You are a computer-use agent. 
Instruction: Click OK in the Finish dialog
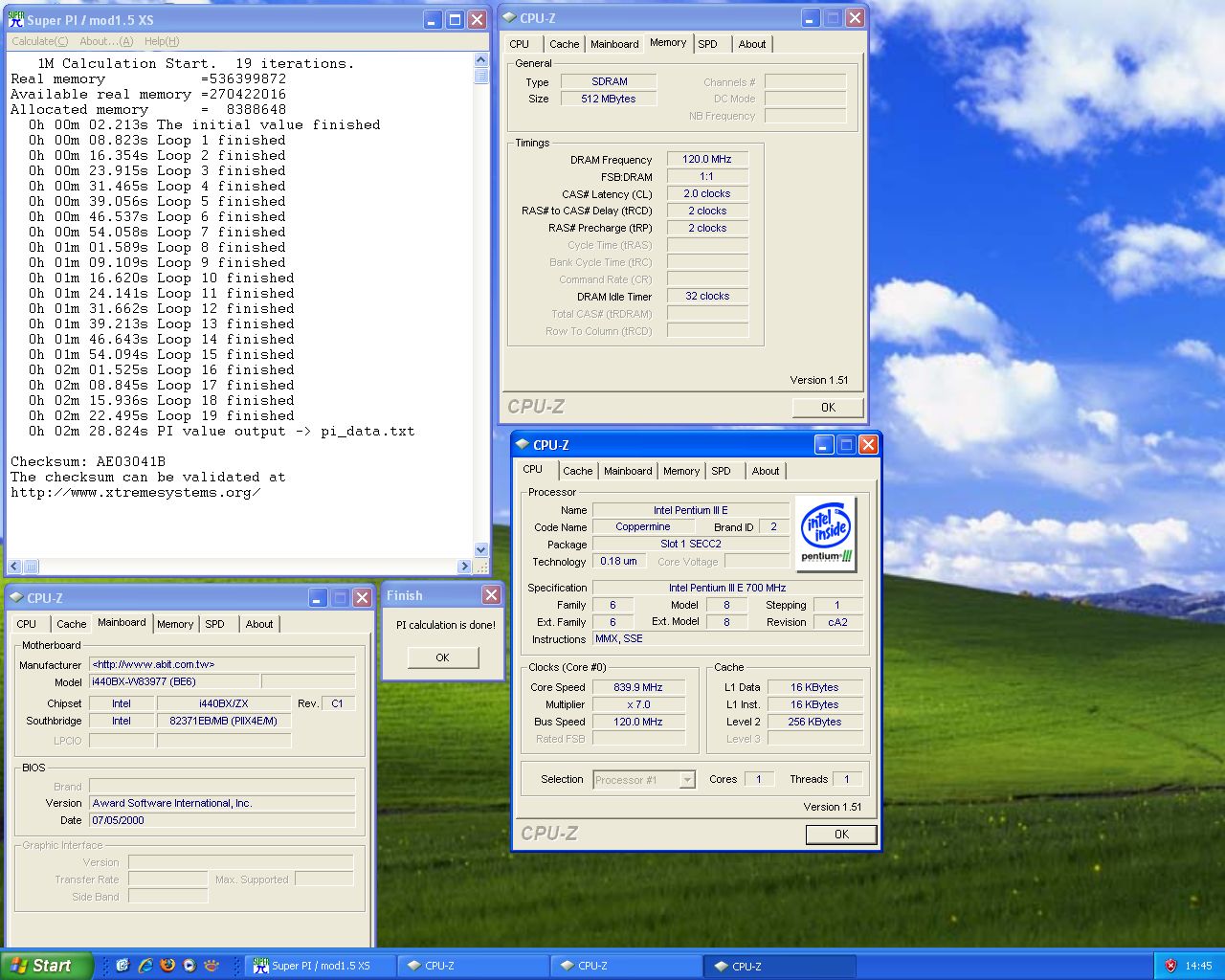tap(442, 657)
